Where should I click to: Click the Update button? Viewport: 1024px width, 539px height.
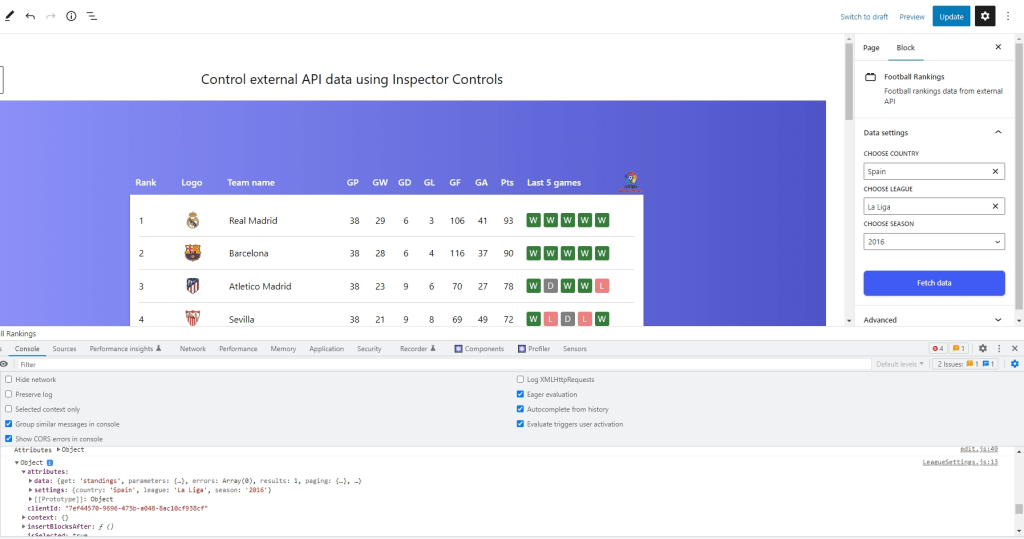951,16
